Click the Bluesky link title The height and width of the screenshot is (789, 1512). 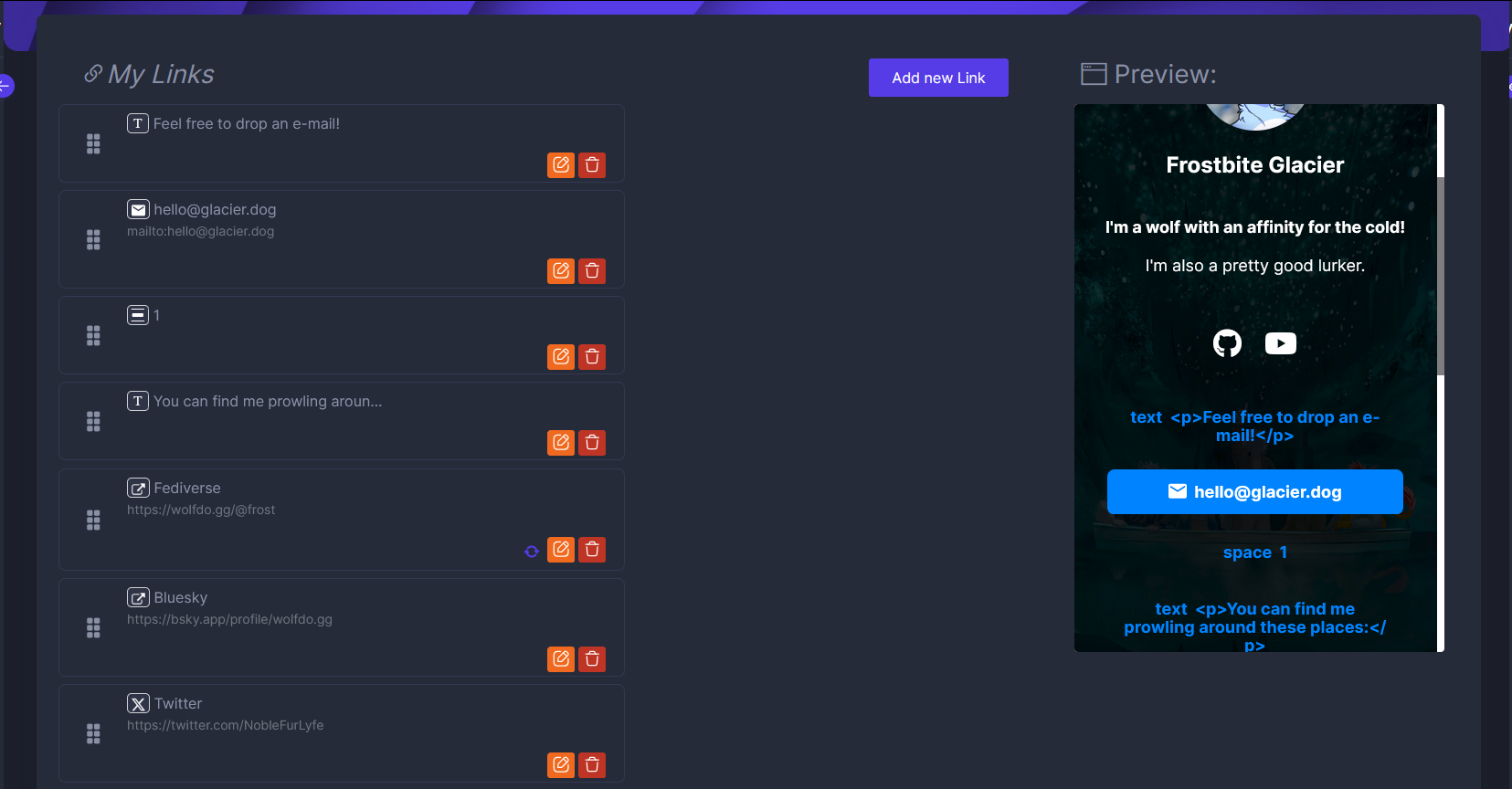coord(181,597)
